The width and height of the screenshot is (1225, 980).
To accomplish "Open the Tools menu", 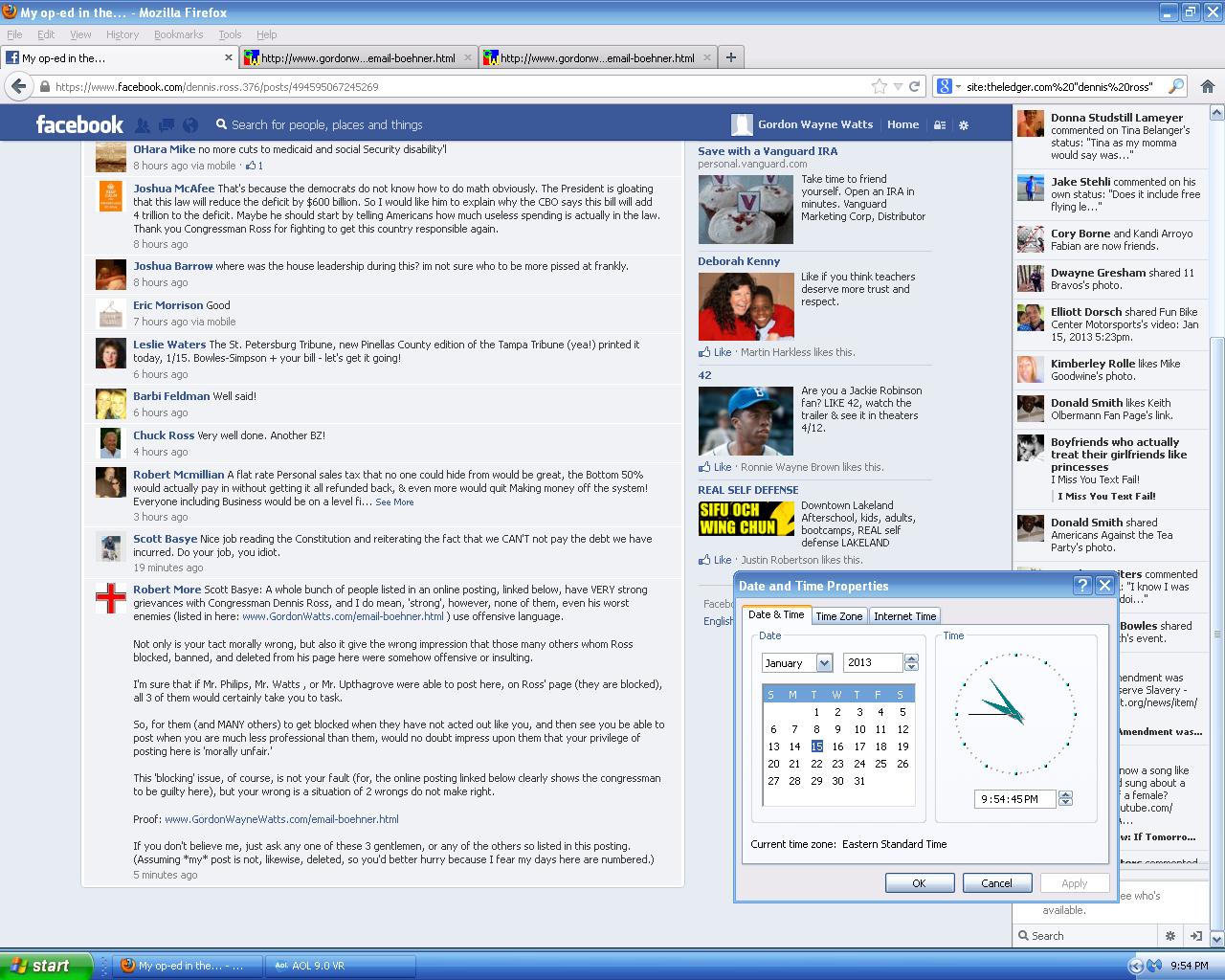I will pyautogui.click(x=230, y=34).
